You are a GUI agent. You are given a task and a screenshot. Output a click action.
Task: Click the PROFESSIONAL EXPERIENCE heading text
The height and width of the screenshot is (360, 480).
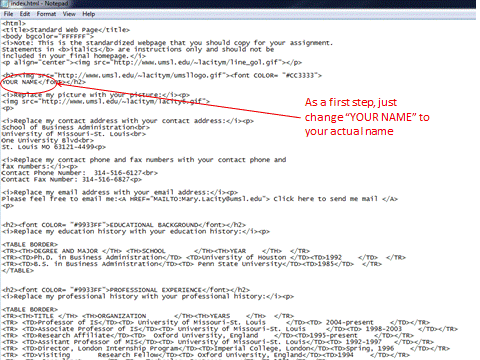[x=156, y=290]
